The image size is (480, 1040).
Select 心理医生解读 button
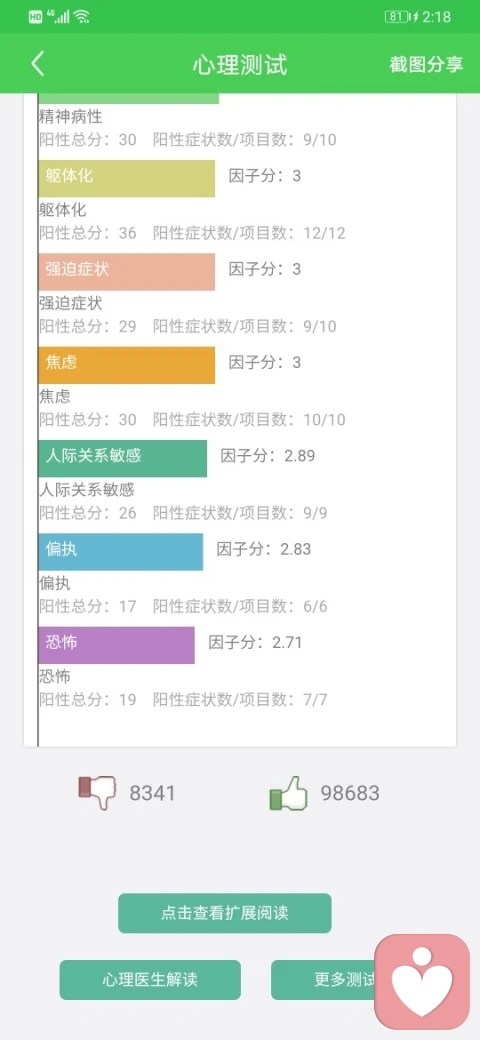click(150, 979)
